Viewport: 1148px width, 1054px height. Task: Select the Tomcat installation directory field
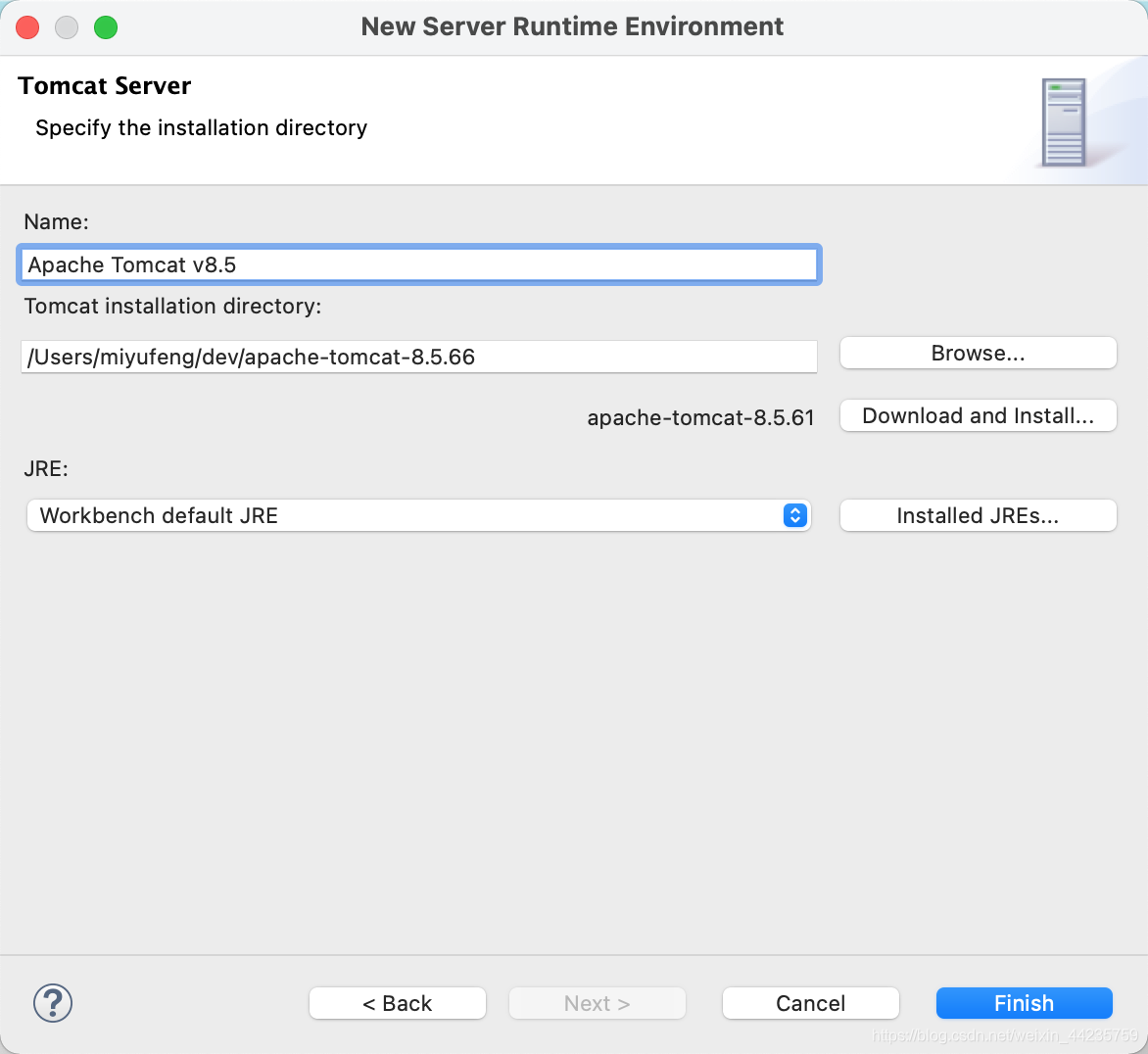(419, 357)
